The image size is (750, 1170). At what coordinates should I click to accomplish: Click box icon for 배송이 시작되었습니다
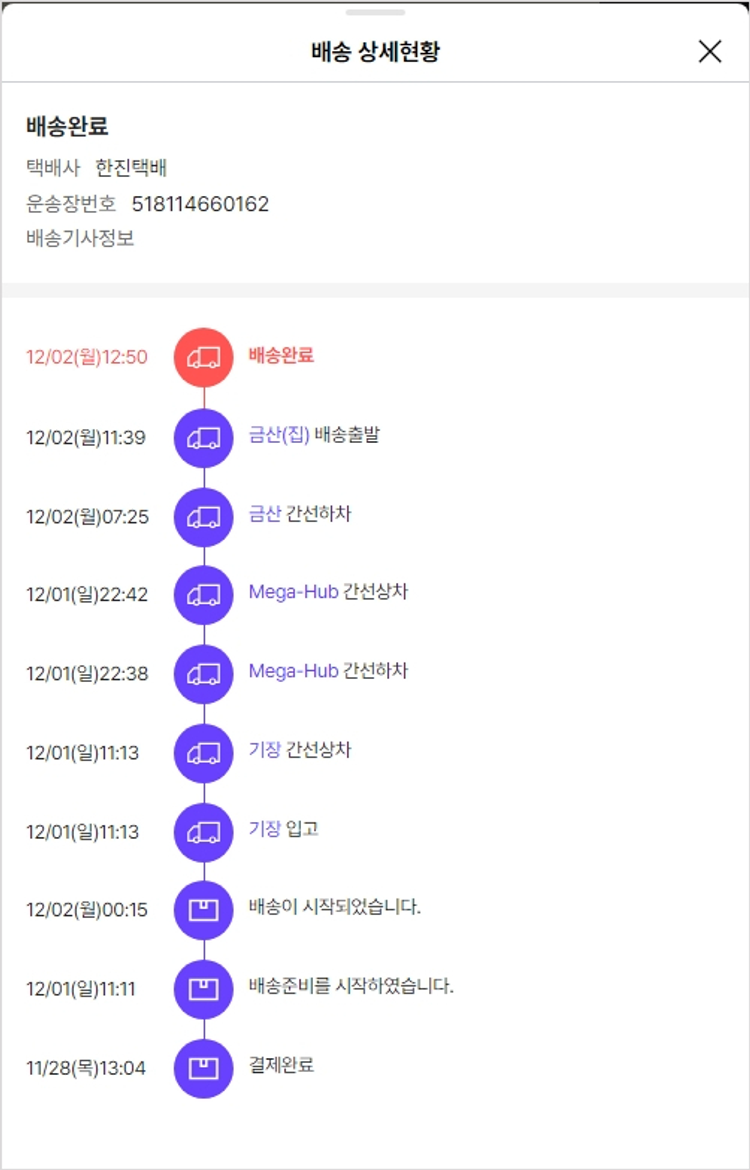pos(204,909)
